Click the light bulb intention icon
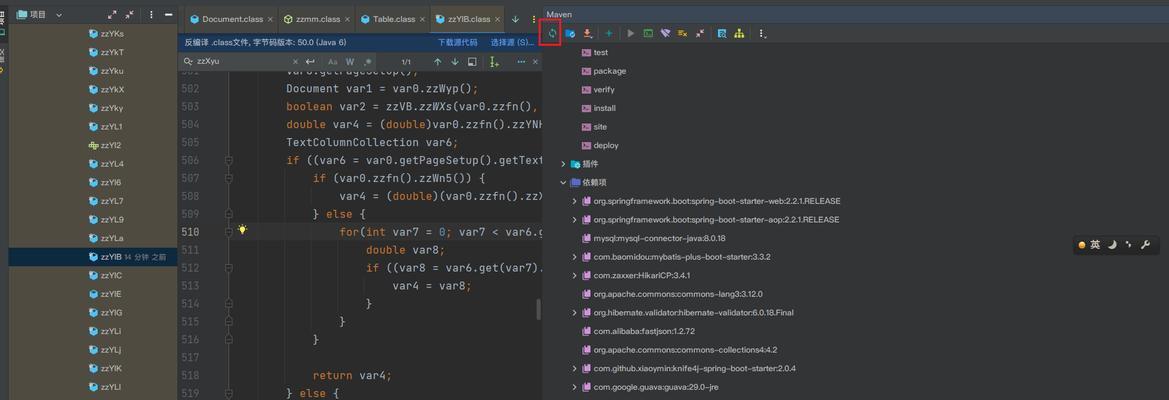 (242, 230)
